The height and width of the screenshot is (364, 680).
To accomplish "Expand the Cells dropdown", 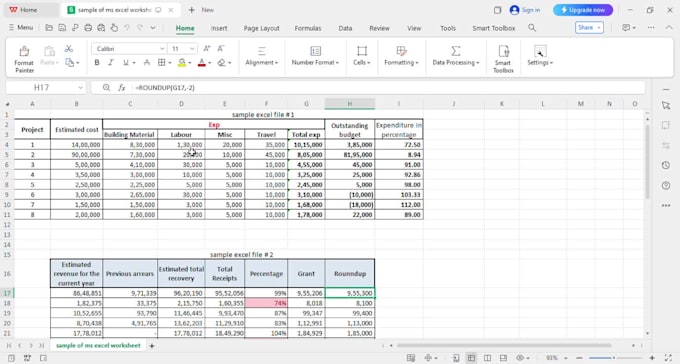I will click(x=361, y=63).
